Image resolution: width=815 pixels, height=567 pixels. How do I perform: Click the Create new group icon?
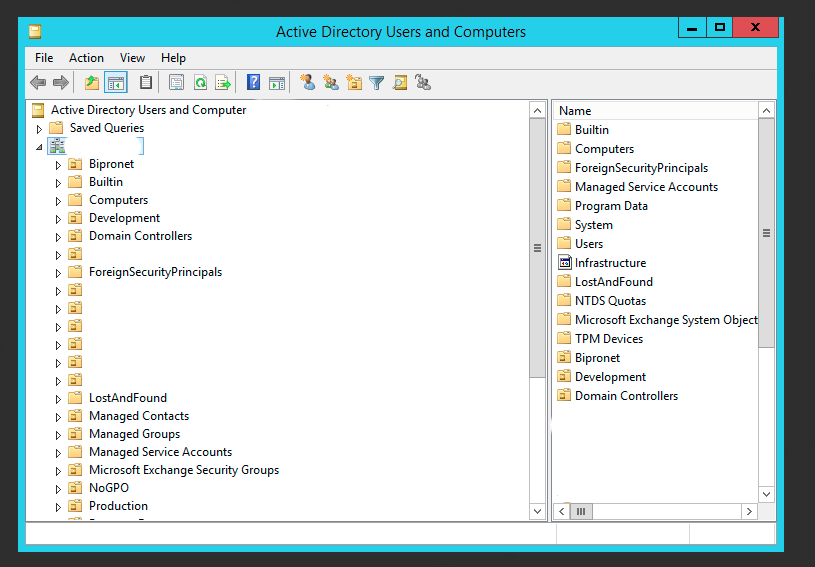click(x=330, y=83)
